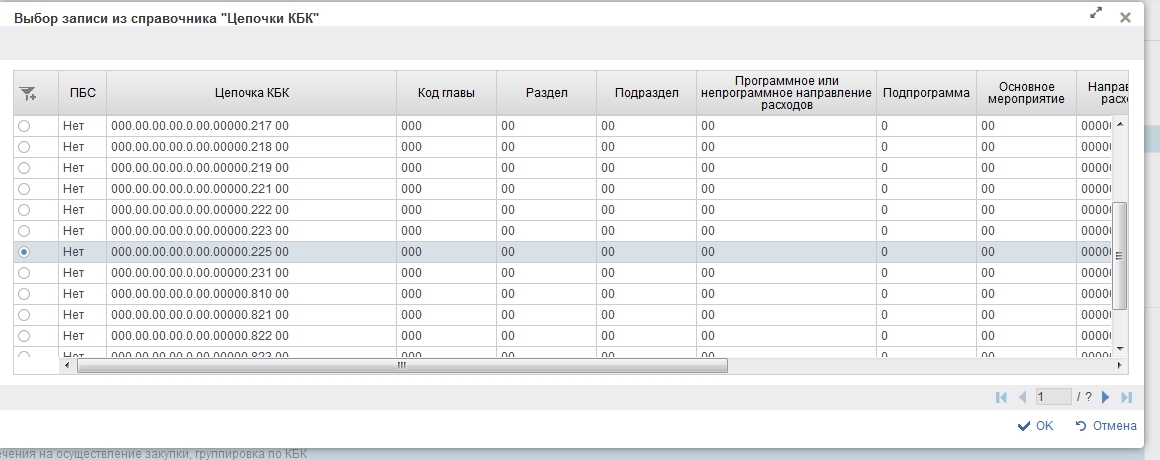Image resolution: width=1160 pixels, height=460 pixels.
Task: Go to the next page of results
Action: [x=1106, y=397]
